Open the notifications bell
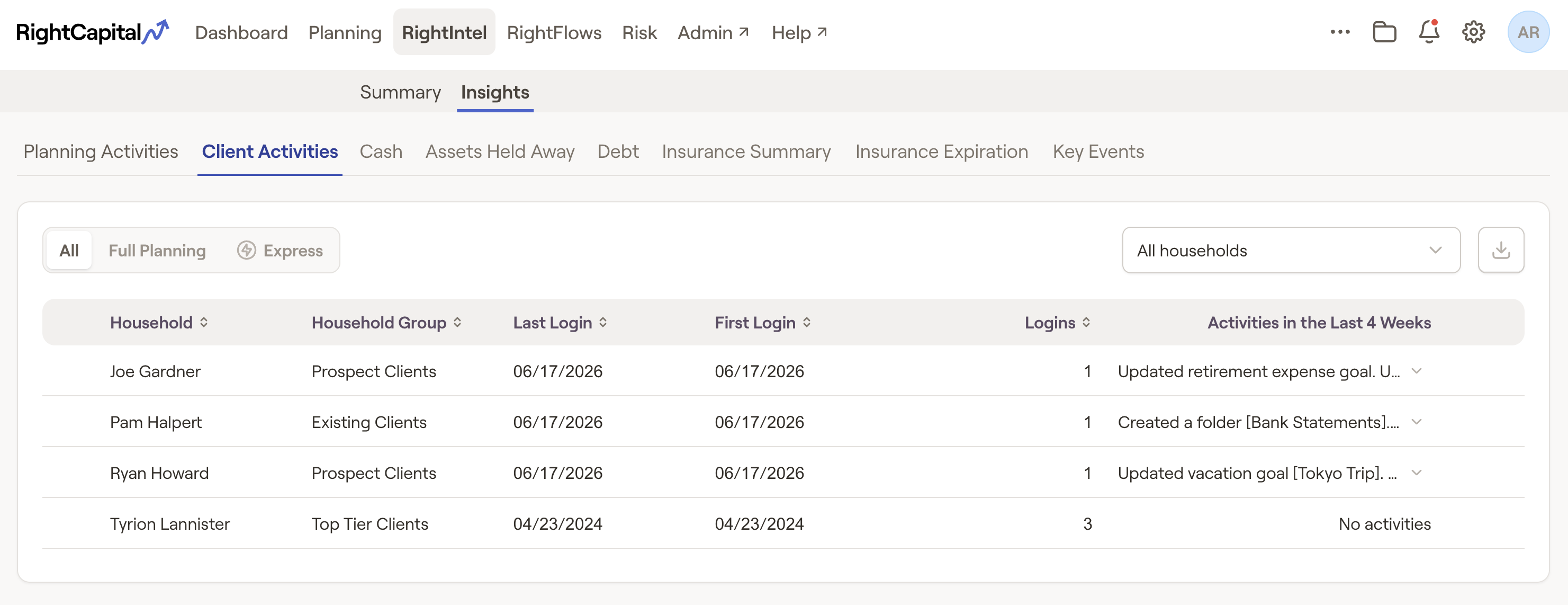Image resolution: width=1568 pixels, height=605 pixels. click(x=1429, y=32)
